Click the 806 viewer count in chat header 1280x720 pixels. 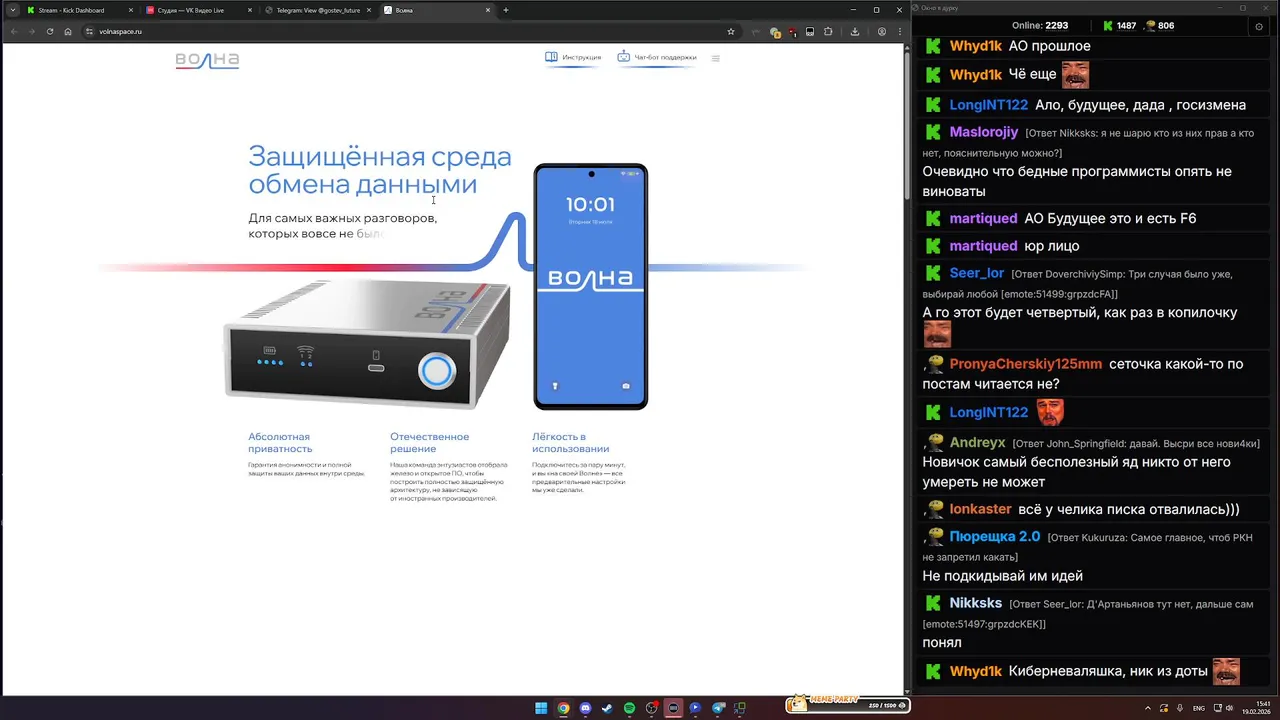pyautogui.click(x=1159, y=26)
